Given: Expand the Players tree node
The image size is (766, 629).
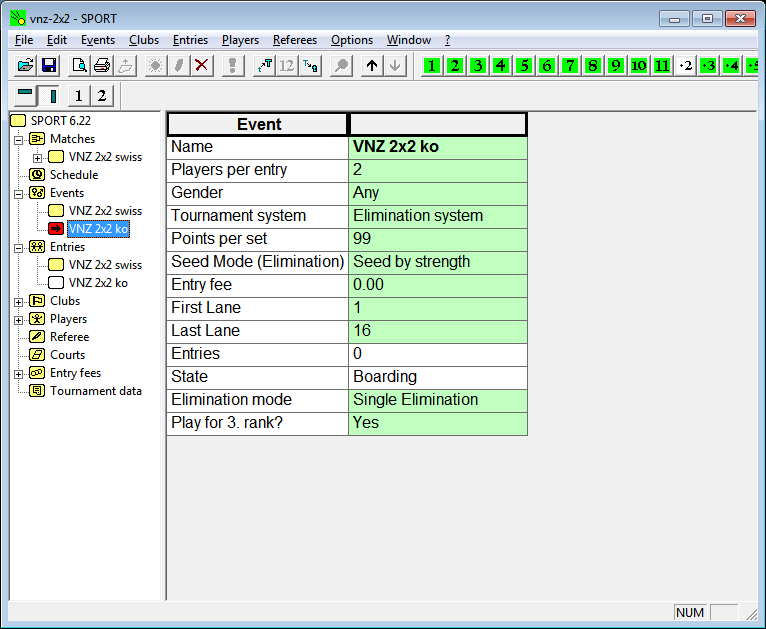Looking at the screenshot, I should 19,319.
